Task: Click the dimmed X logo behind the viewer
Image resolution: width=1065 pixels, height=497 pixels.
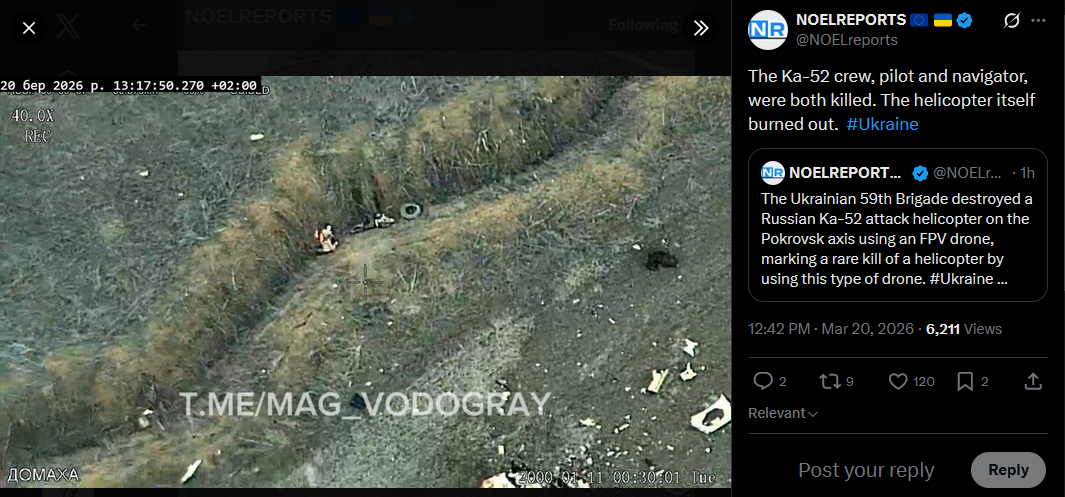Action: click(x=69, y=27)
